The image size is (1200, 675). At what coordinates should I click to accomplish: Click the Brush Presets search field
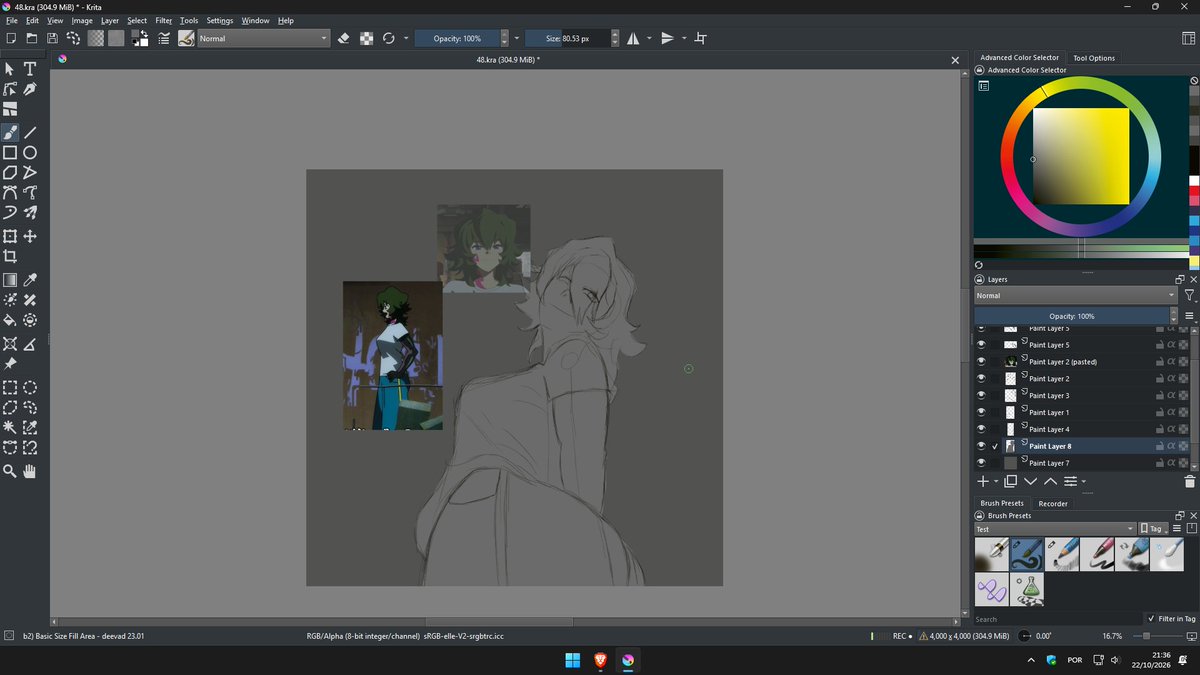(x=1058, y=619)
